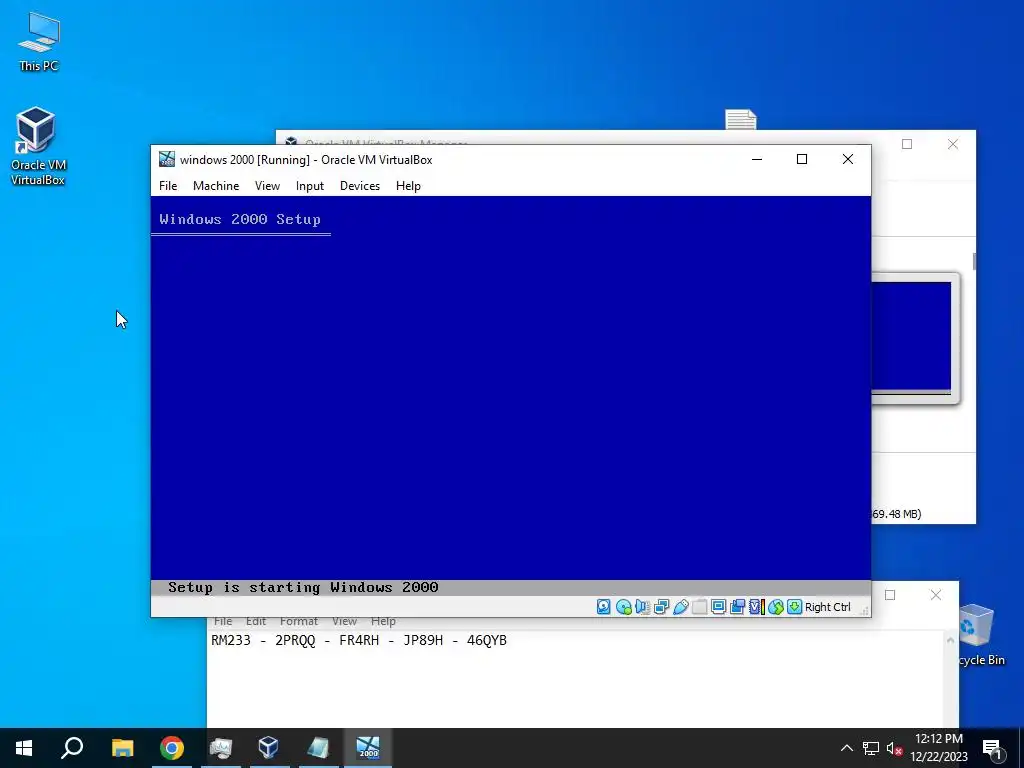The height and width of the screenshot is (768, 1024).
Task: Click the virtualization CPU status icon
Action: pos(756,607)
